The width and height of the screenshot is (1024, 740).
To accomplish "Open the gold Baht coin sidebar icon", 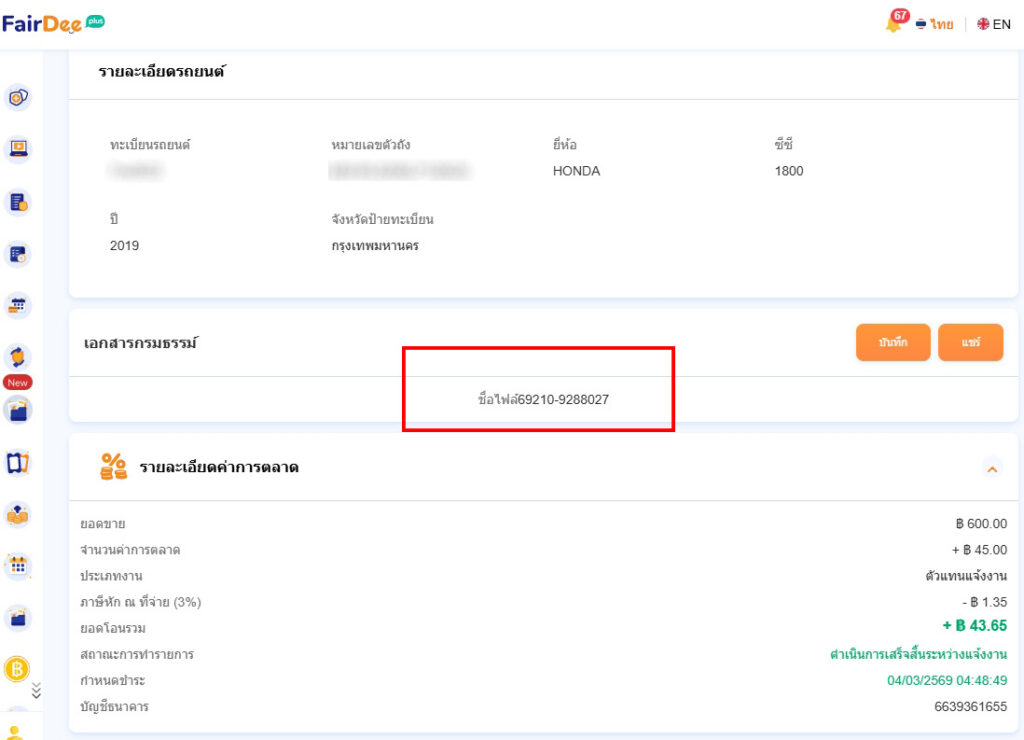I will pos(17,669).
